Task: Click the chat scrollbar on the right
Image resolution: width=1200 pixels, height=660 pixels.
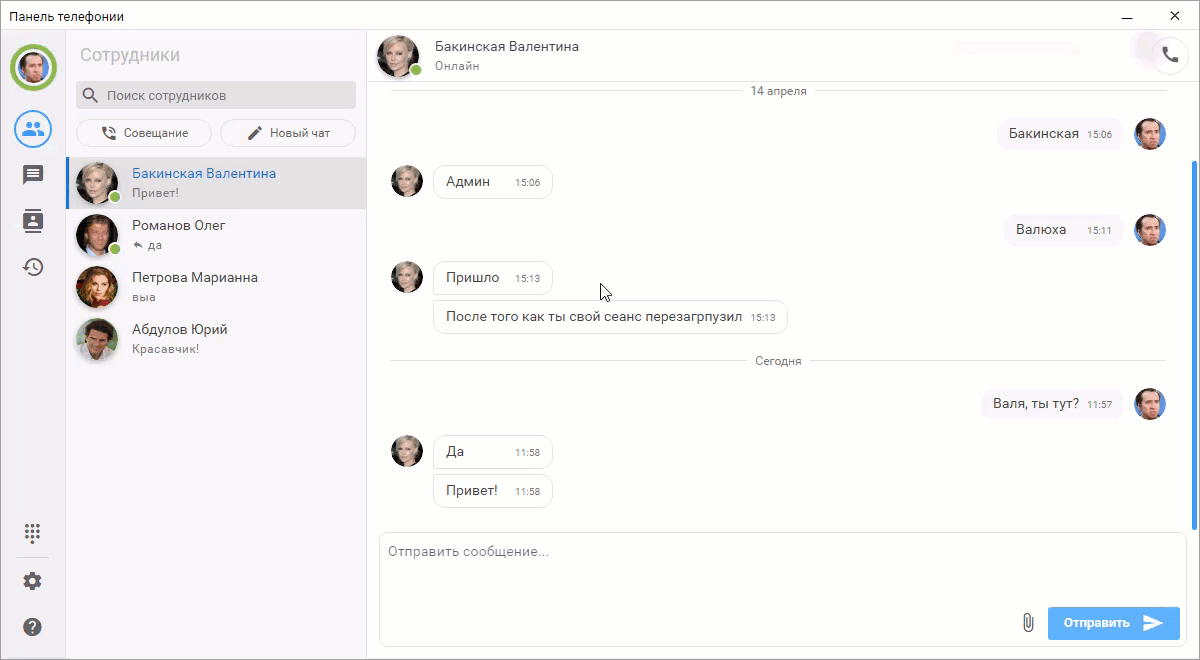Action: point(1193,340)
